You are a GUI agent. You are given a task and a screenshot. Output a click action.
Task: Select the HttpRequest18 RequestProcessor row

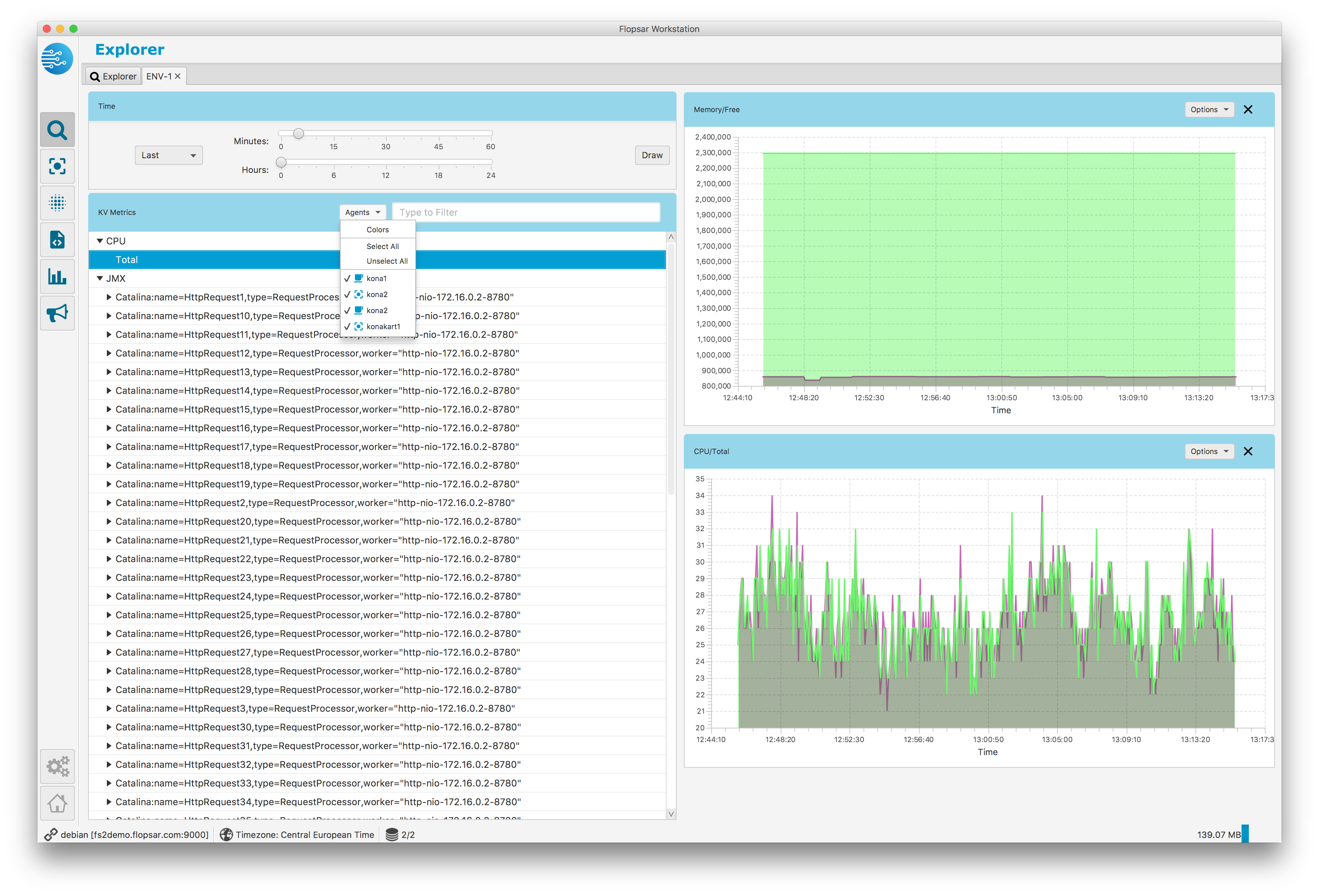pos(377,465)
